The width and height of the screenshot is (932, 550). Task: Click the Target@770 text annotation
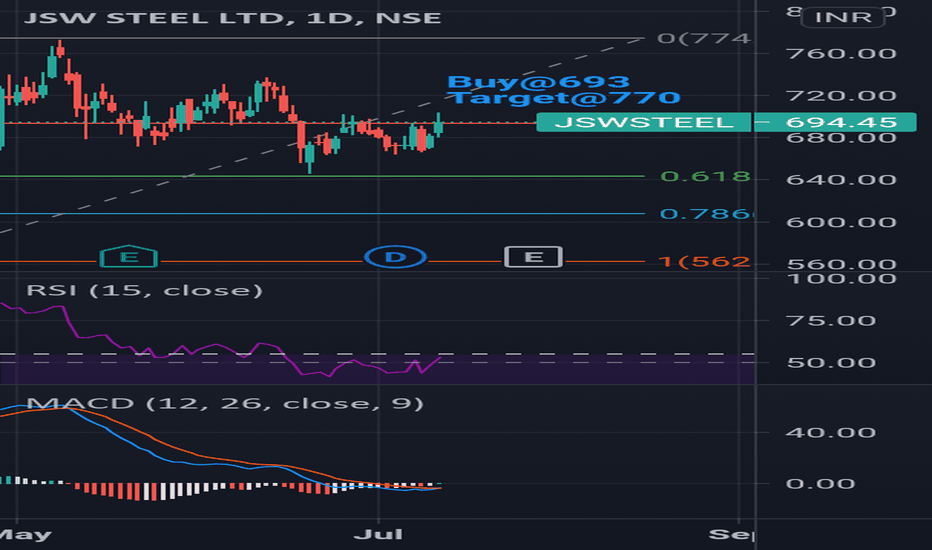point(563,98)
